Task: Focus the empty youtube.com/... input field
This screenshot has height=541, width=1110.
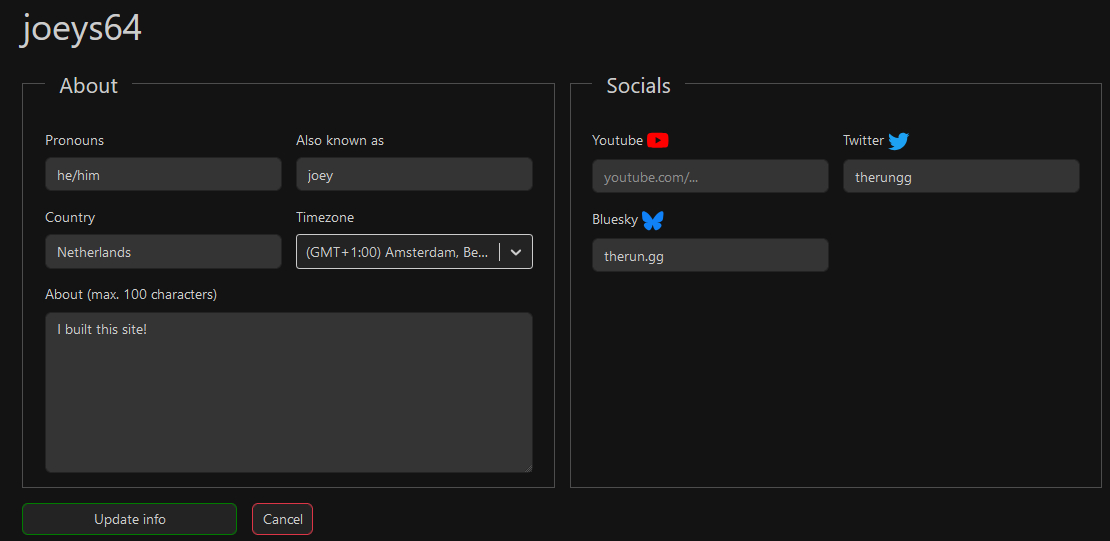Action: click(710, 177)
